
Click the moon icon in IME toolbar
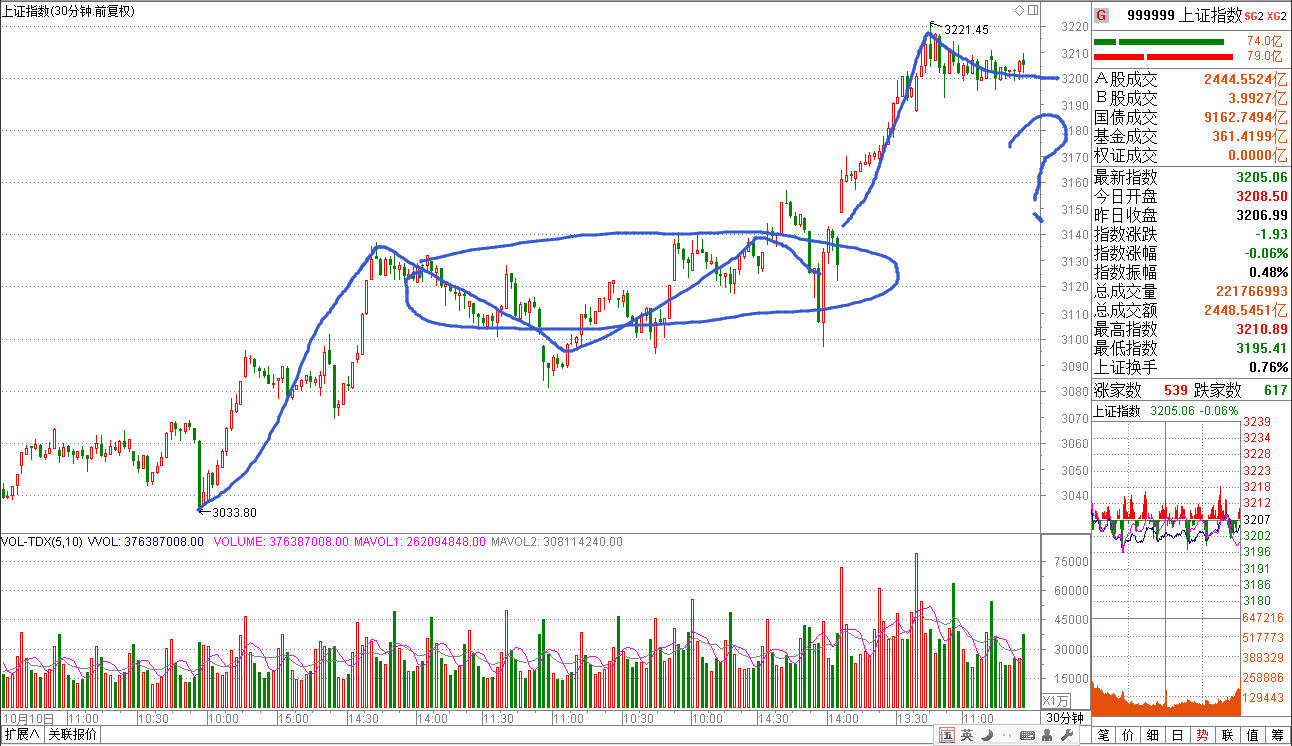coord(986,736)
